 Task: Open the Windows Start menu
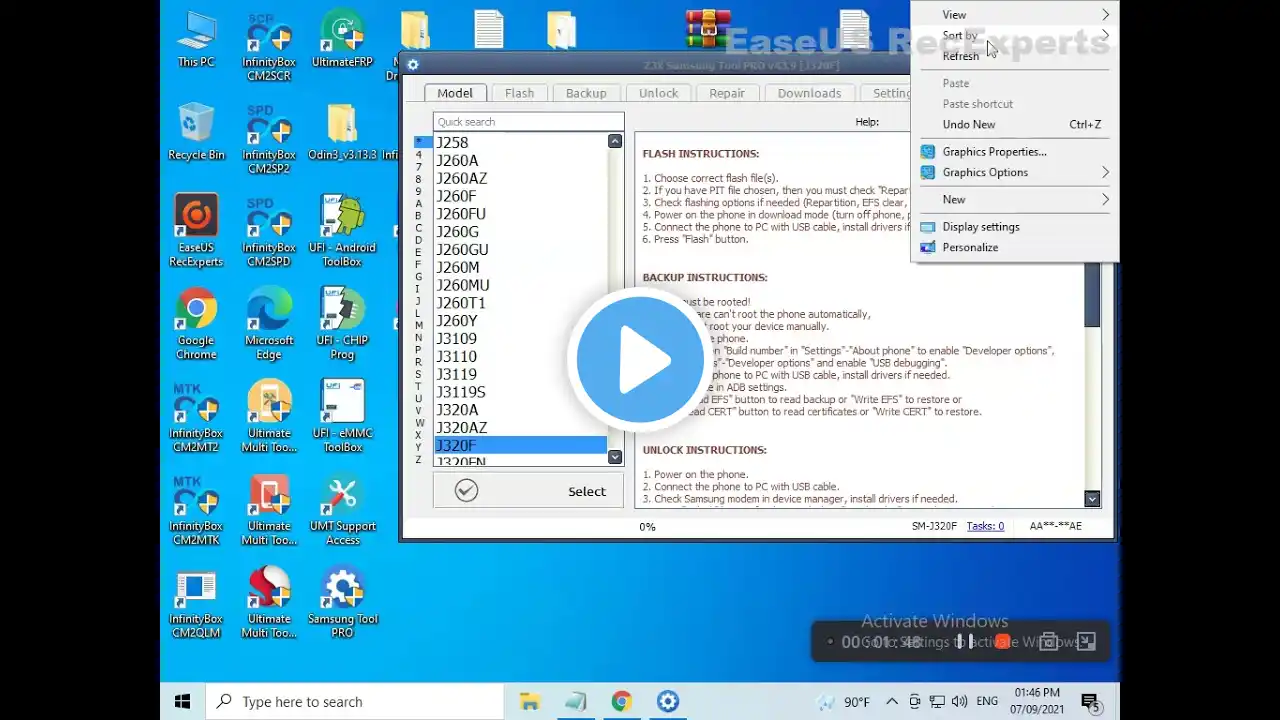pyautogui.click(x=182, y=701)
